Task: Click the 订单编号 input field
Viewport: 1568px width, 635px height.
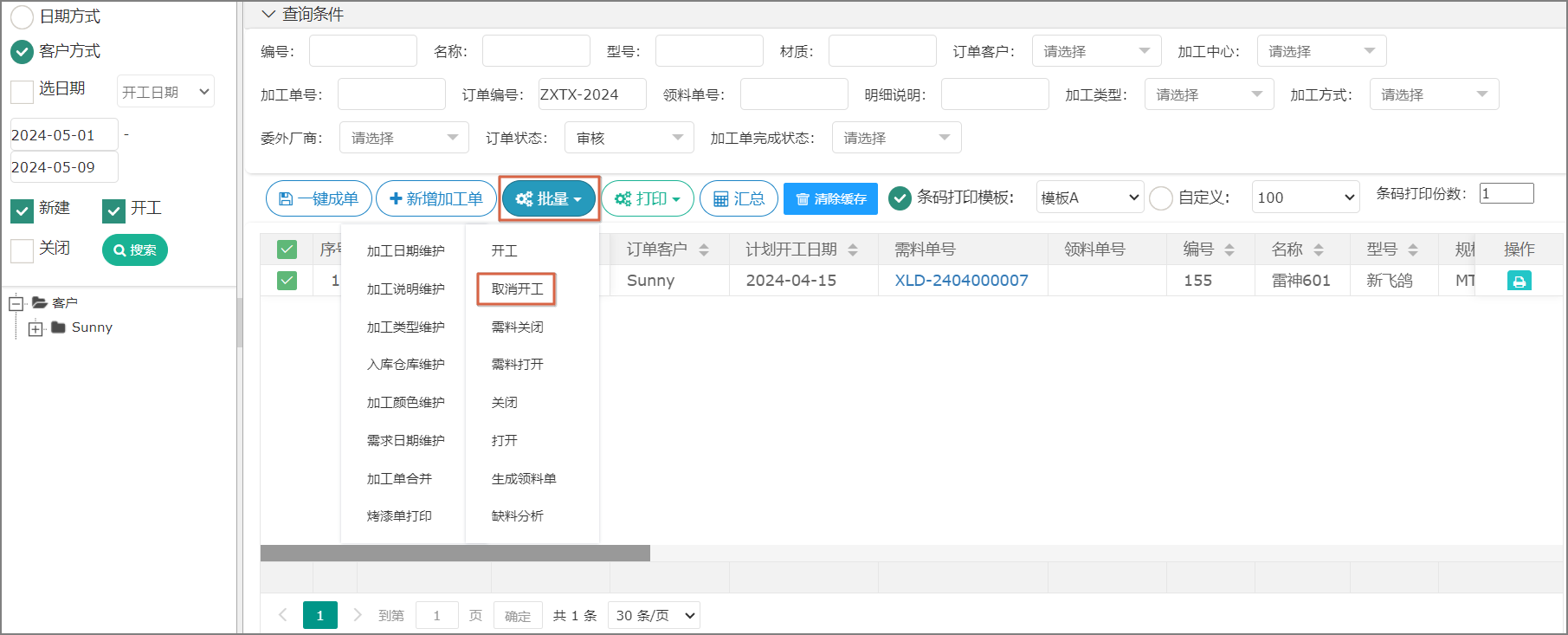Action: [592, 94]
